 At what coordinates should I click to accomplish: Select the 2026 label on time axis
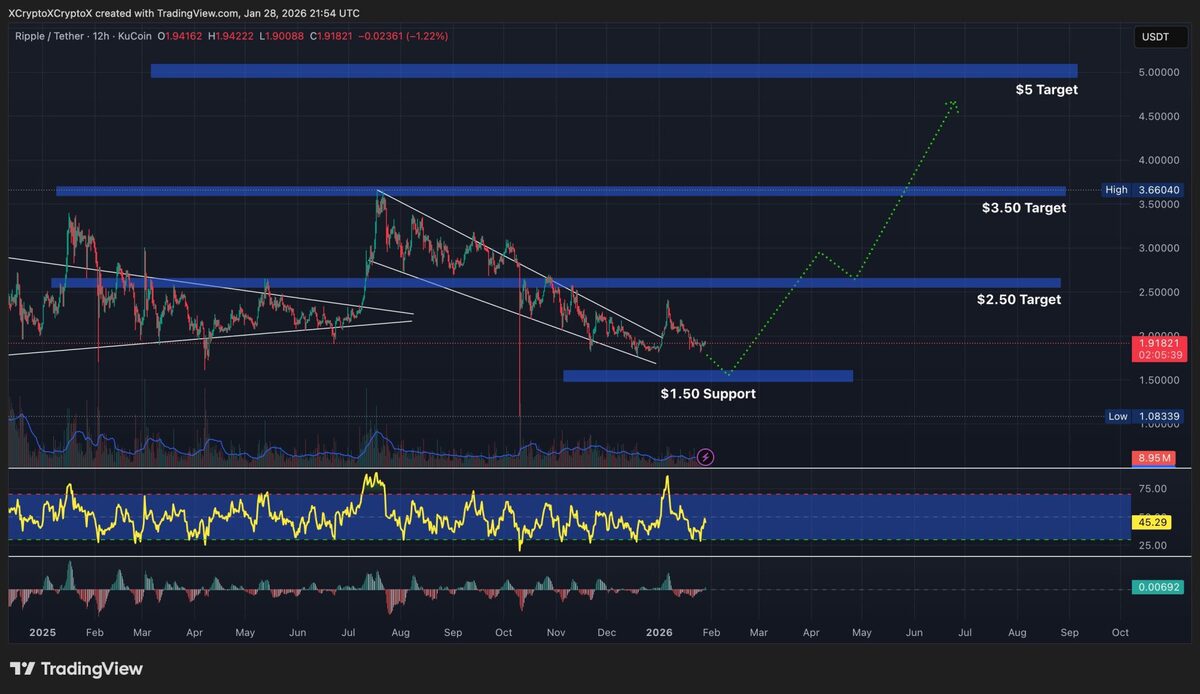(659, 632)
